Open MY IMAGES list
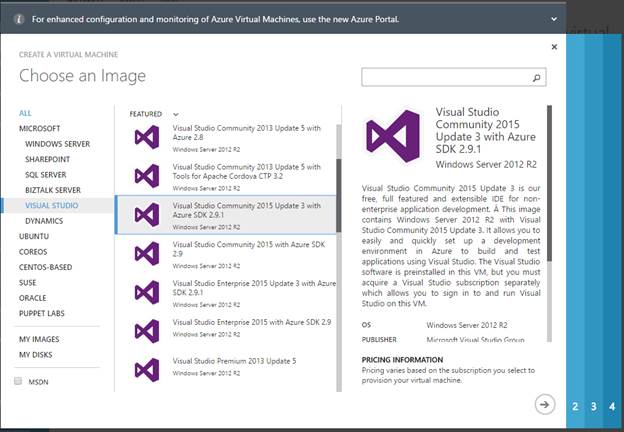The height and width of the screenshot is (432, 624). pyautogui.click(x=39, y=339)
